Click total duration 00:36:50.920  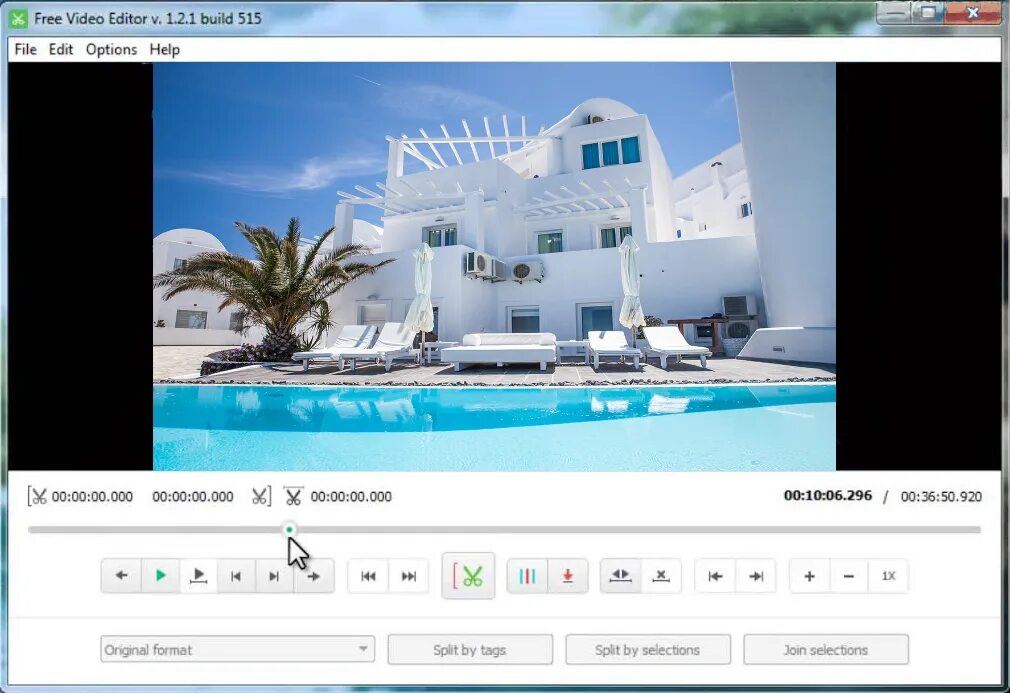[941, 497]
